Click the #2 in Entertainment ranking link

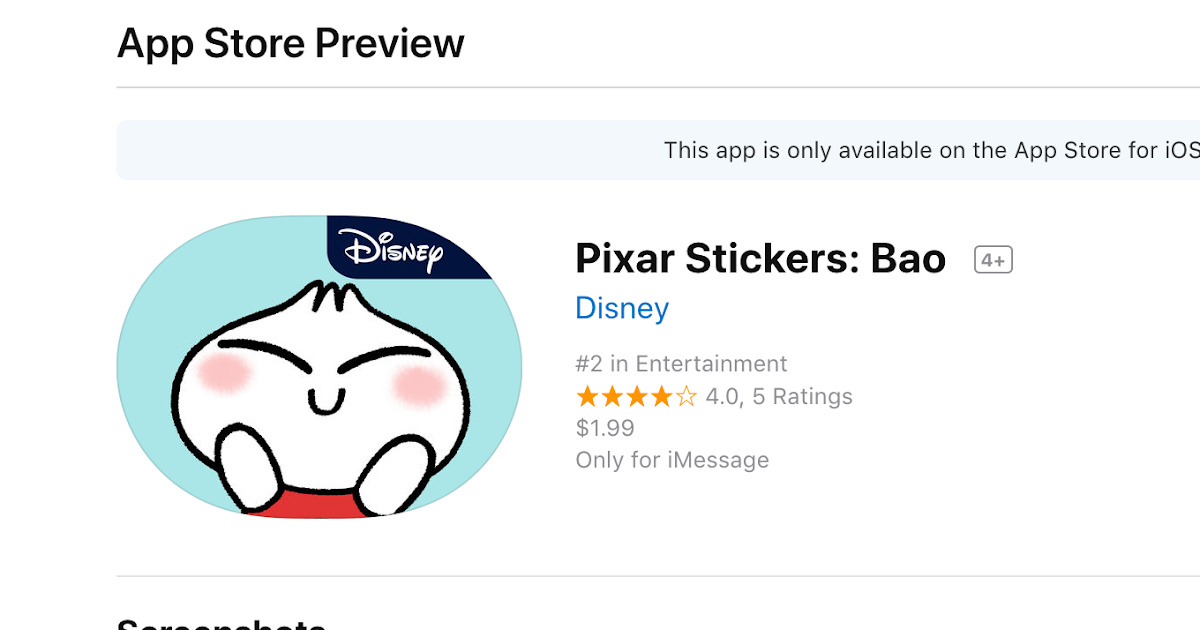[681, 363]
